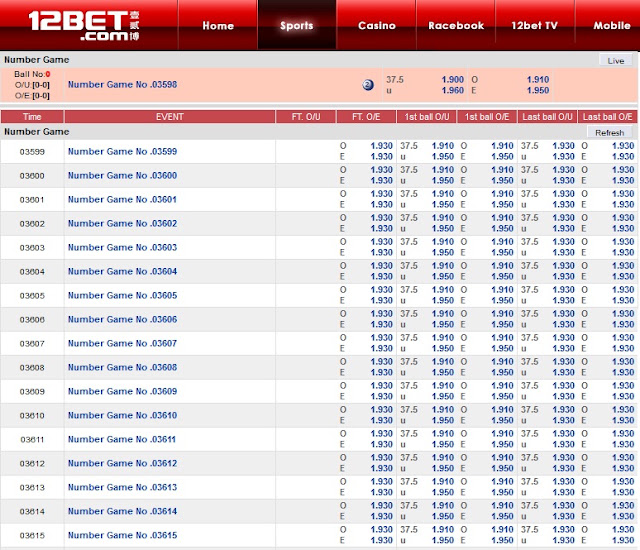
Task: Click the Last ball O/E column header
Action: tap(607, 117)
